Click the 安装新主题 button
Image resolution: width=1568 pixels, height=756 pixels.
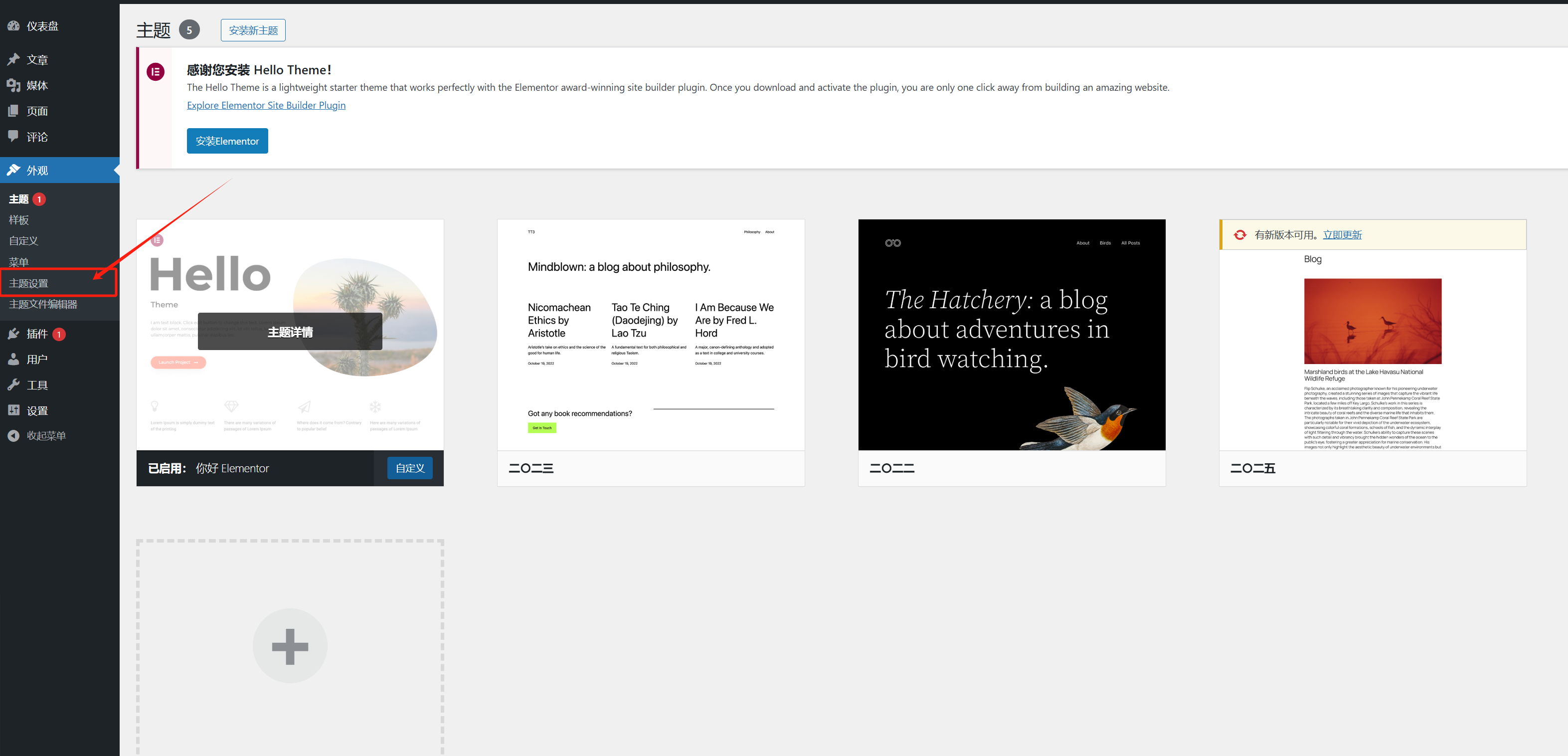[x=253, y=30]
